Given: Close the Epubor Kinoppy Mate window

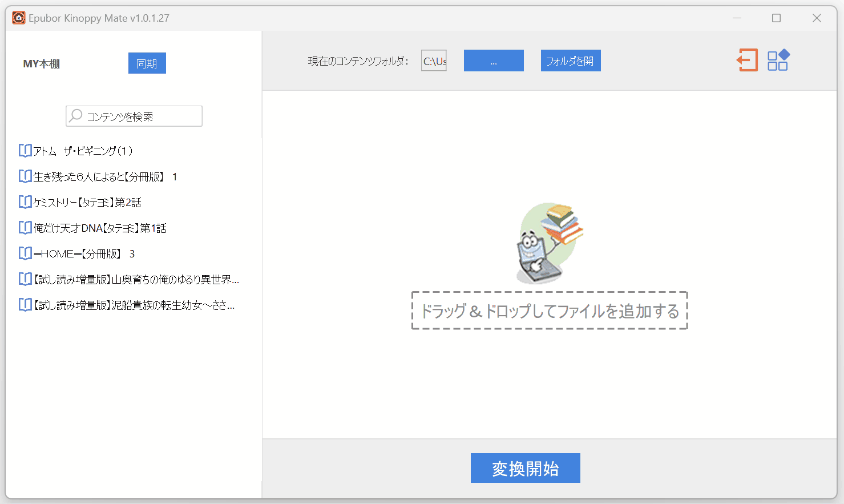Looking at the screenshot, I should pos(817,18).
